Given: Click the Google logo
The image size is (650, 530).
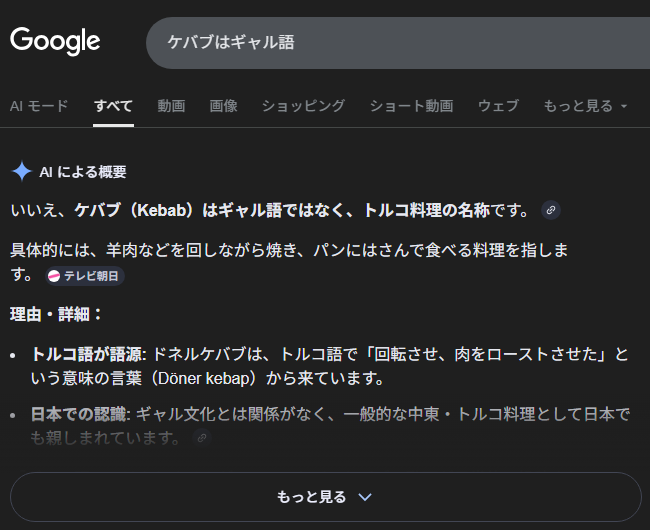Looking at the screenshot, I should (55, 41).
